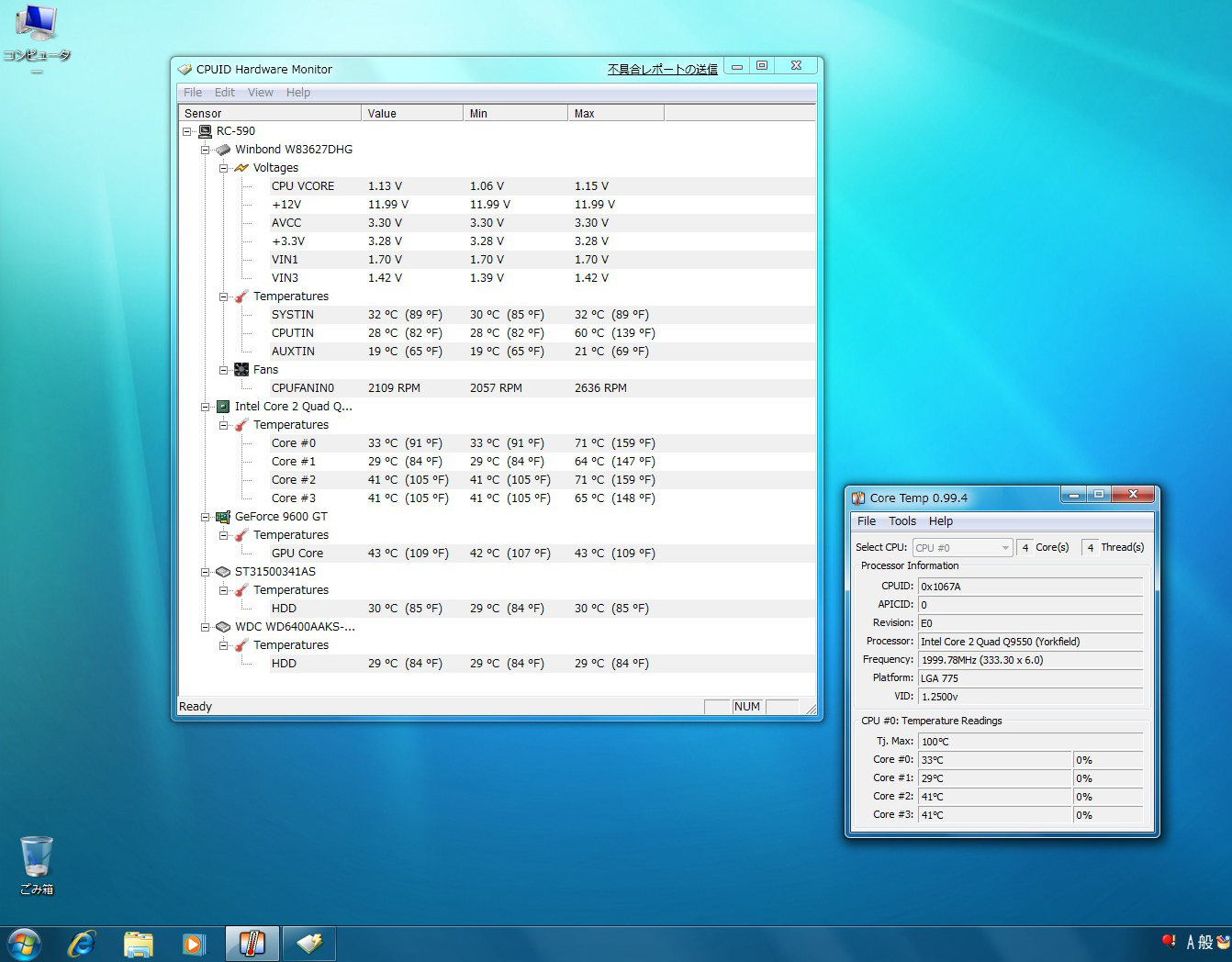The height and width of the screenshot is (962, 1232).
Task: Open Internet Explorer from the taskbar
Action: coord(82,943)
